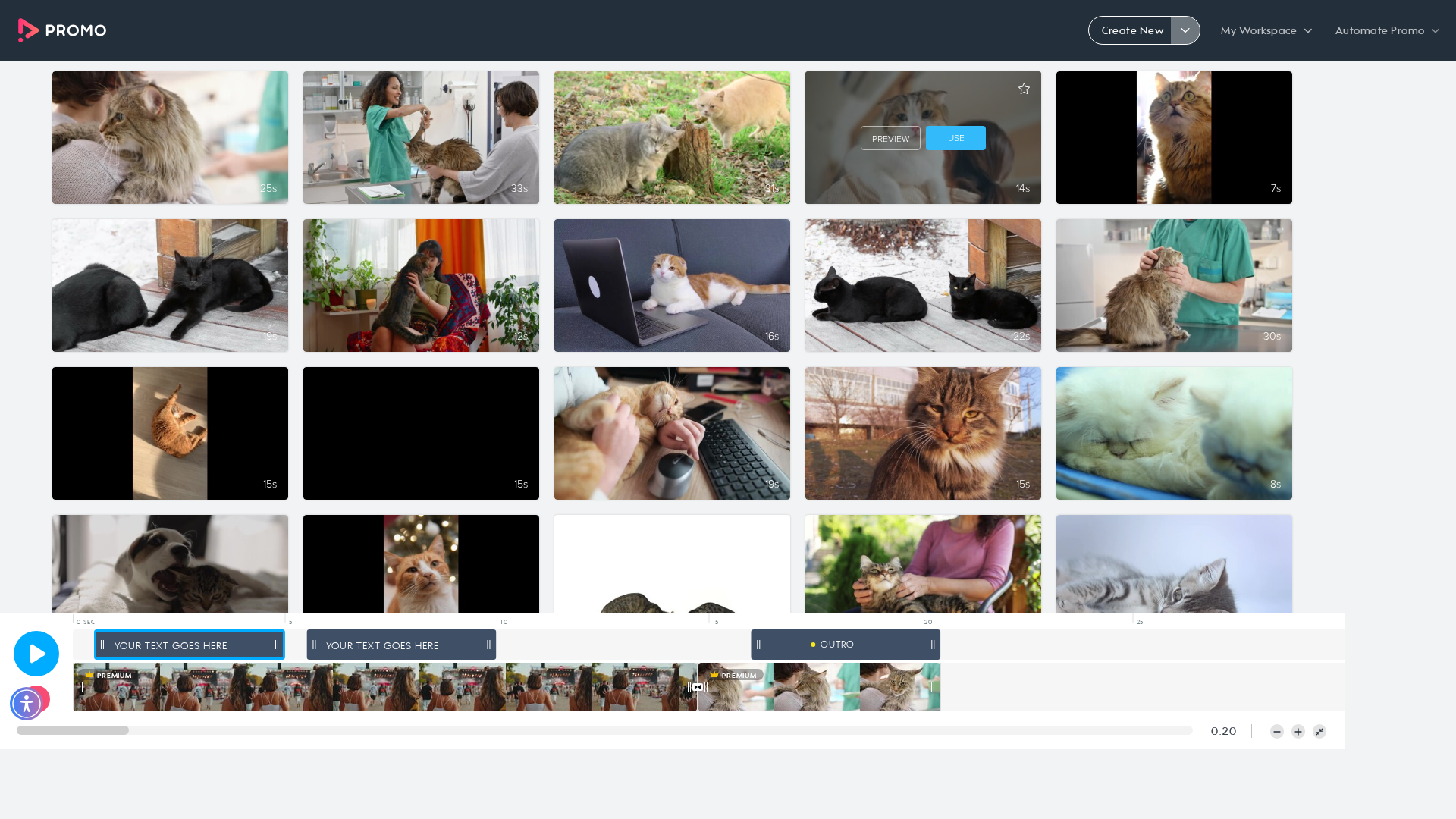Zoom out the timeline with the minus icon
Viewport: 1456px width, 819px height.
pos(1277,732)
